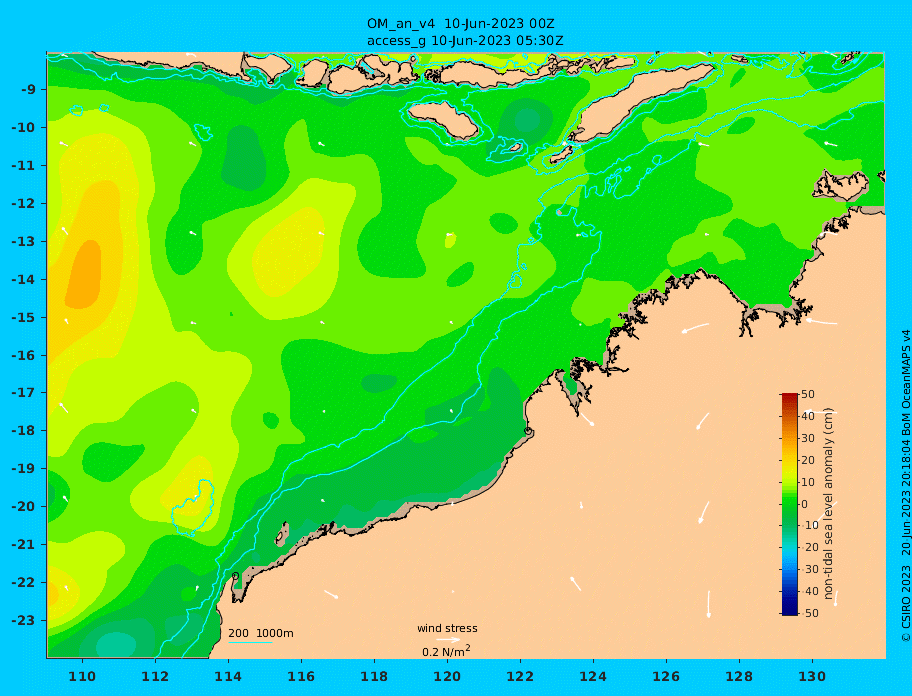
Task: Click latitude axis label '-16'
Action: [23, 355]
